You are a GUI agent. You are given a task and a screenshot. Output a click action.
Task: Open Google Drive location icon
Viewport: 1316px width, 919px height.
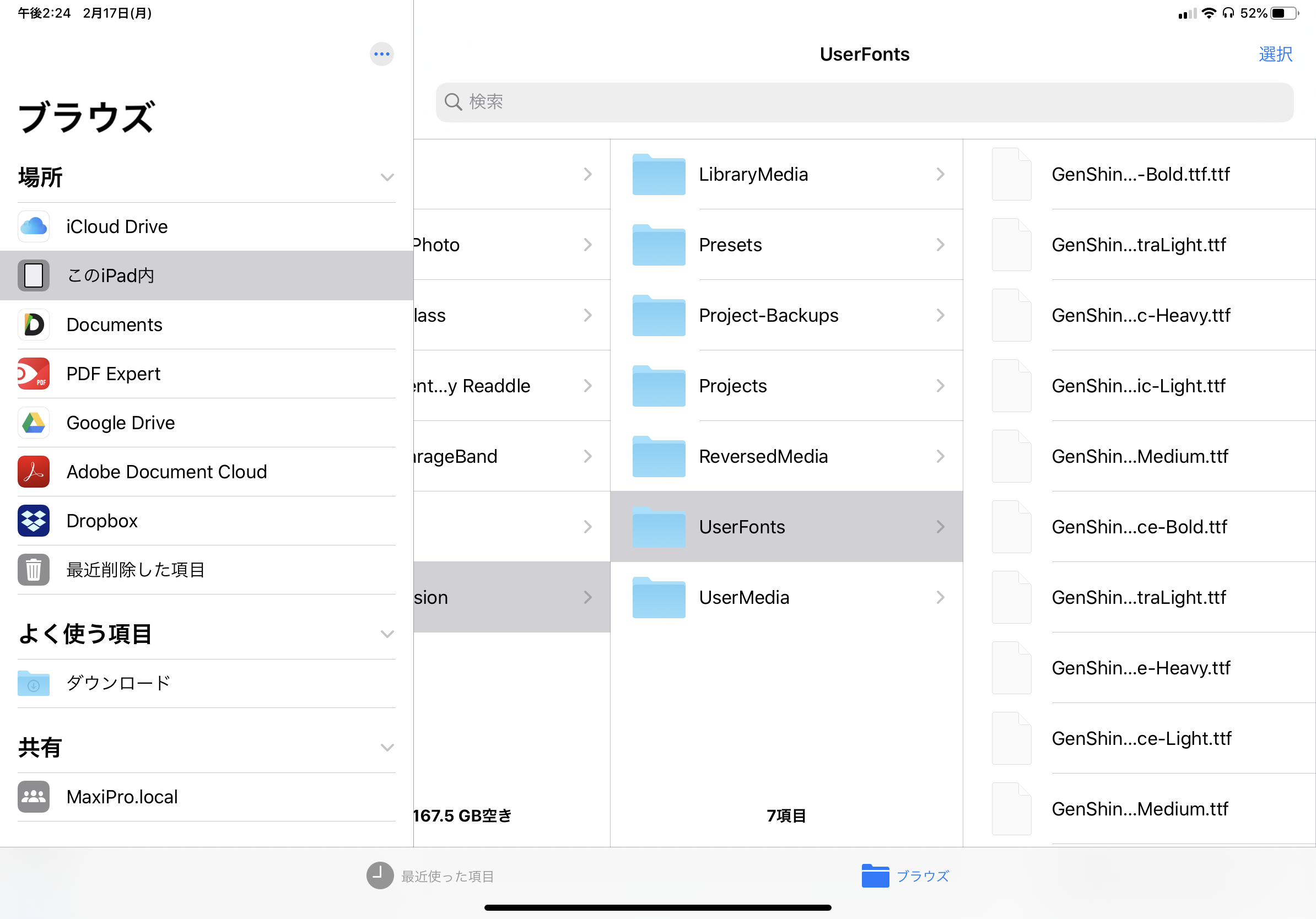coord(33,423)
